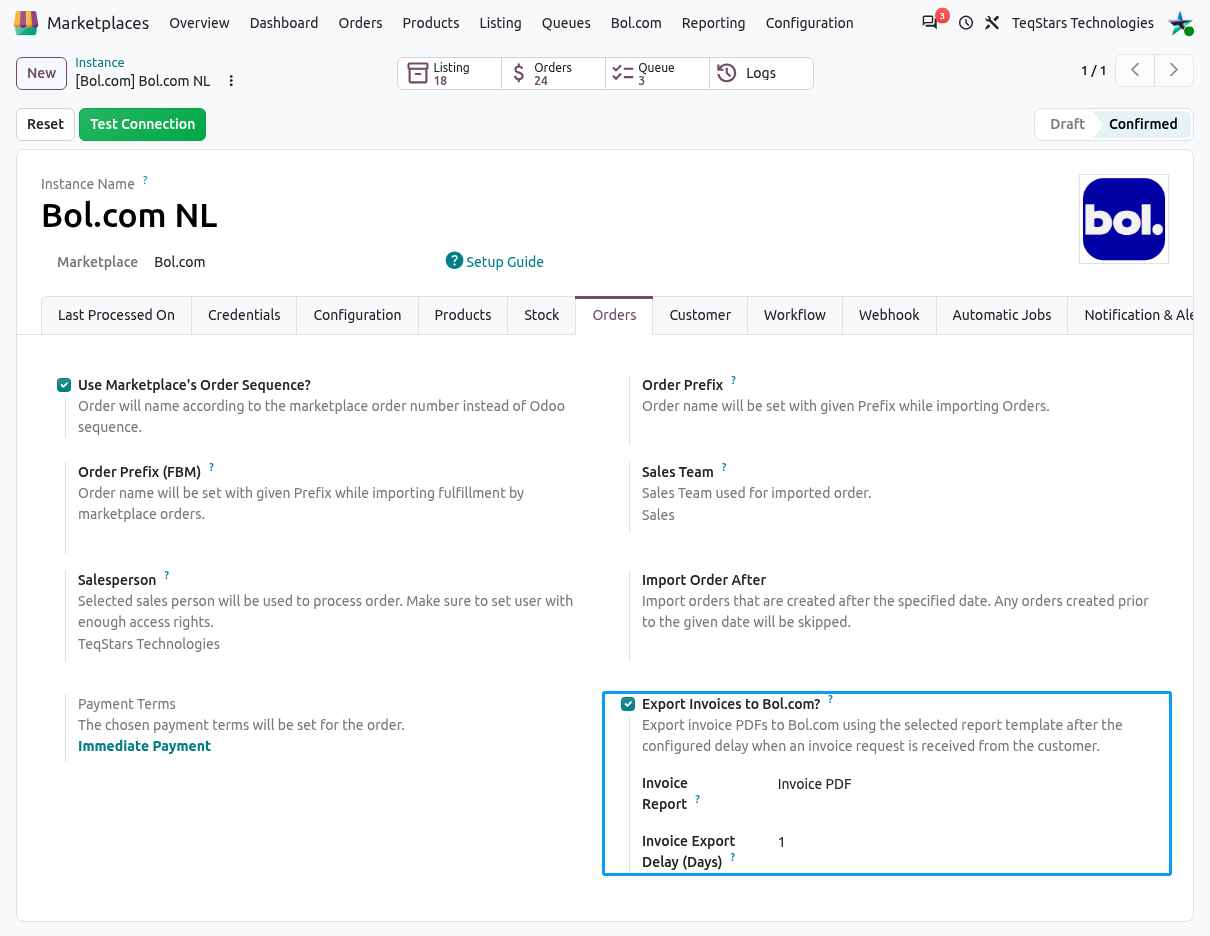
Task: Show help tooltip for Salesperson
Action: (167, 575)
